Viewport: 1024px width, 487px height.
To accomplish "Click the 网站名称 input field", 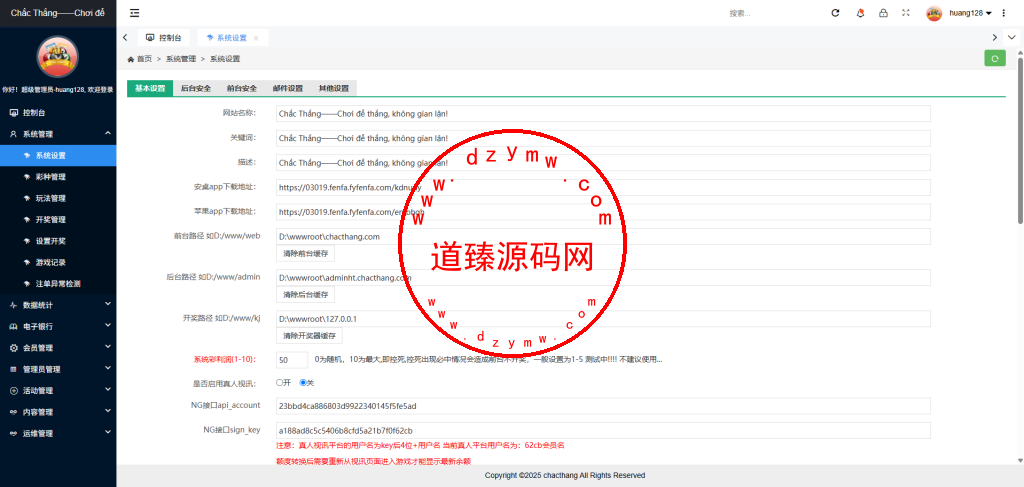I will point(603,114).
